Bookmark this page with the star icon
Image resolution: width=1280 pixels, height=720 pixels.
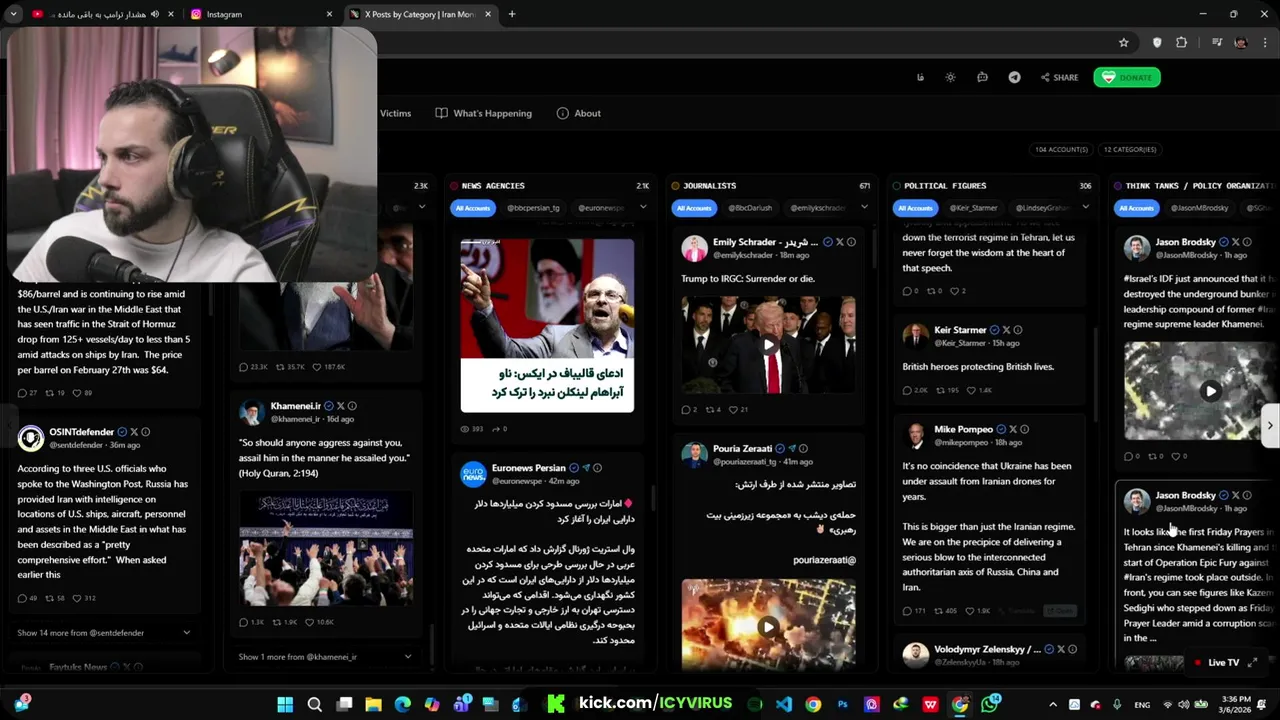tap(1124, 42)
